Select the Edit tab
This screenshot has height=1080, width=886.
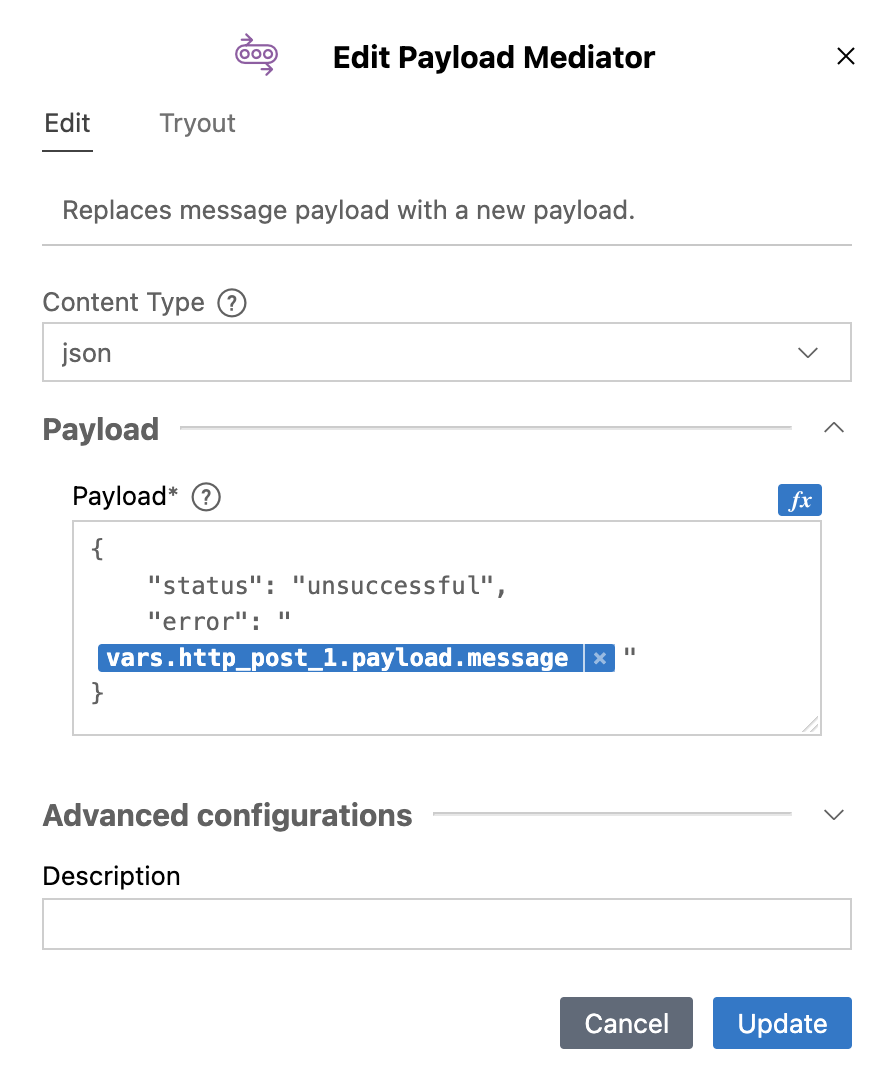point(68,123)
